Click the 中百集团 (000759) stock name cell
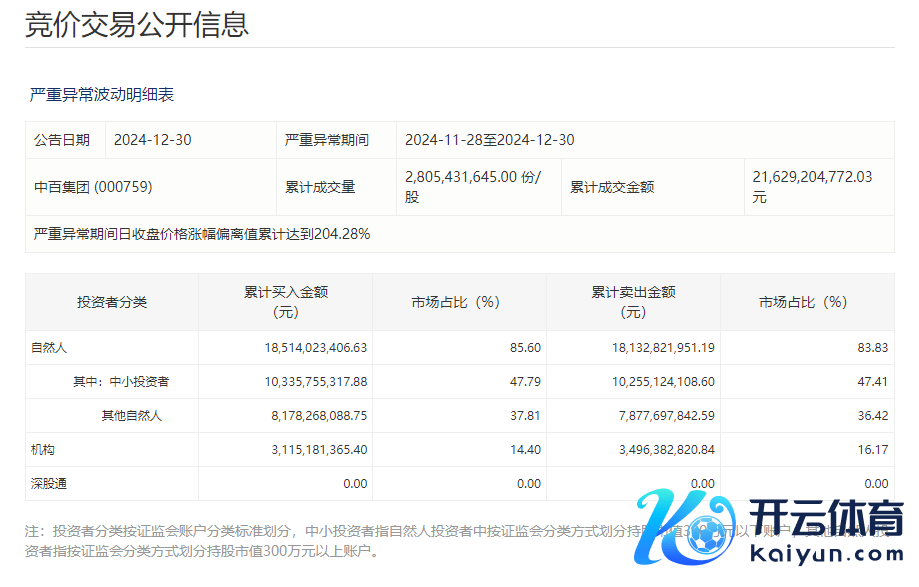919x587 pixels. pos(93,187)
